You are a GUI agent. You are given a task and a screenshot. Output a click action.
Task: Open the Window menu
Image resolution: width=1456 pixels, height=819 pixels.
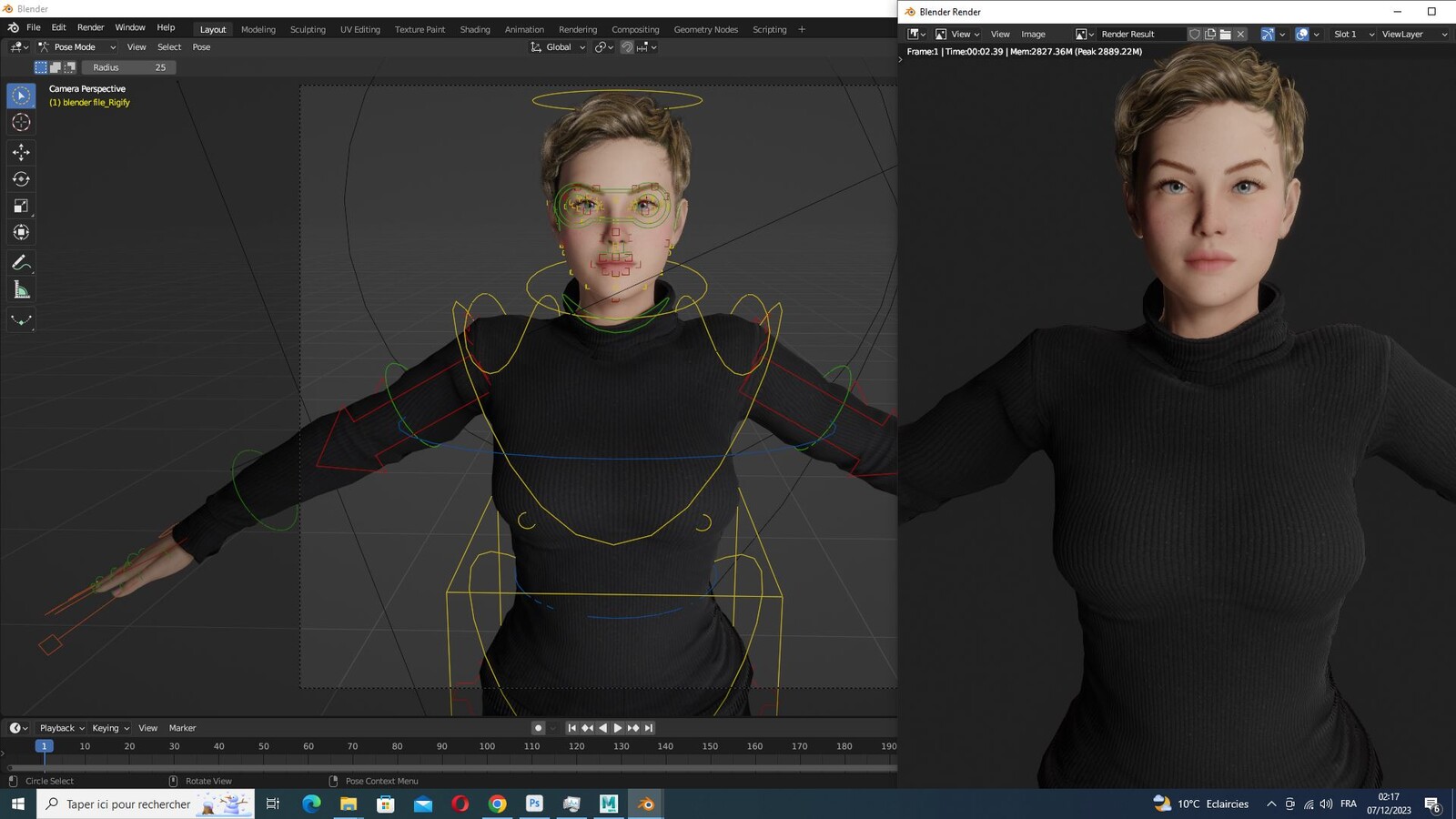[130, 27]
